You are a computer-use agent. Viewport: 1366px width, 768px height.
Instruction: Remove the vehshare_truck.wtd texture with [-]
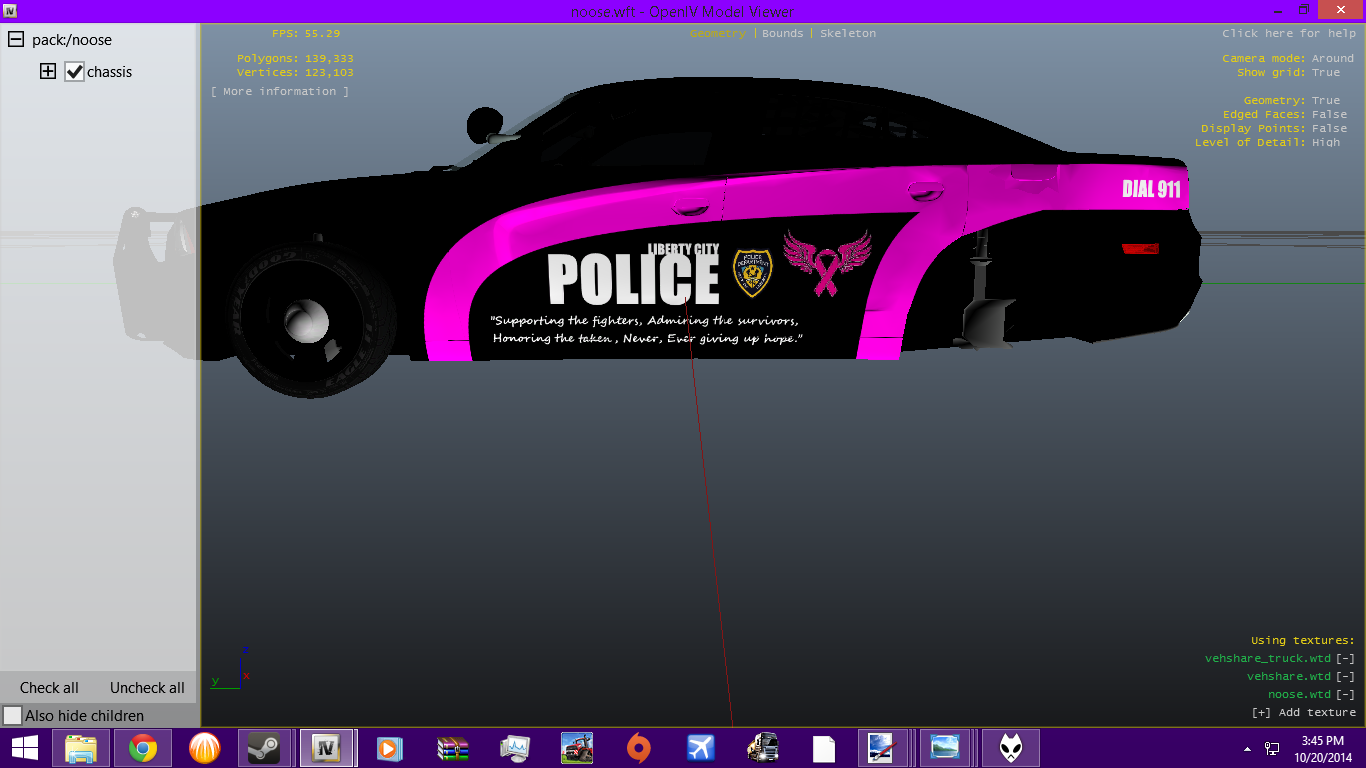click(x=1345, y=658)
